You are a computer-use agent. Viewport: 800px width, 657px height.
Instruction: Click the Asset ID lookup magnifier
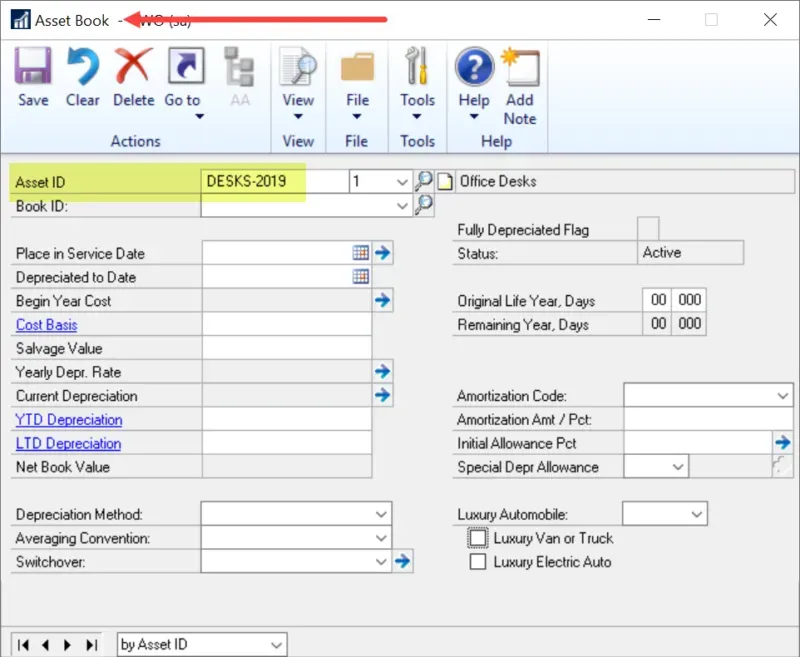[425, 181]
